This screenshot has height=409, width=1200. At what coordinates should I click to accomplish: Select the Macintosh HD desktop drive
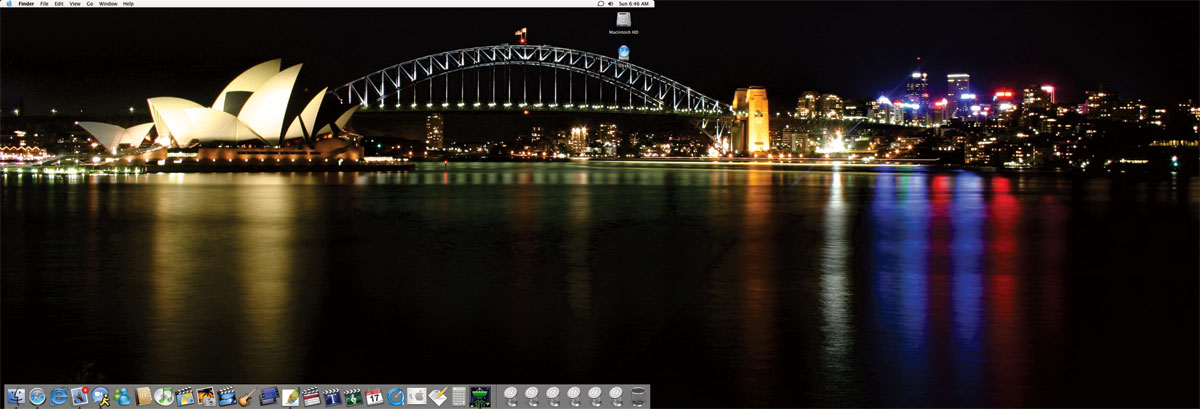point(624,20)
